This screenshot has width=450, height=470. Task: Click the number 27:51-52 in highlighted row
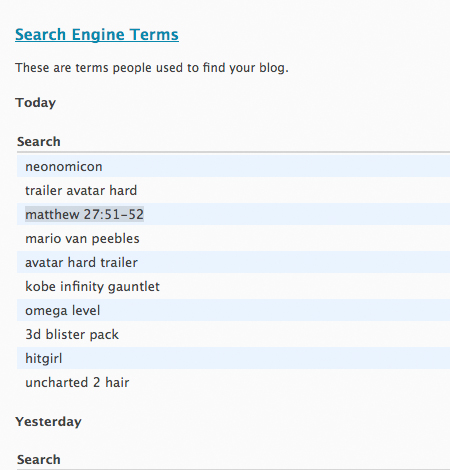114,214
